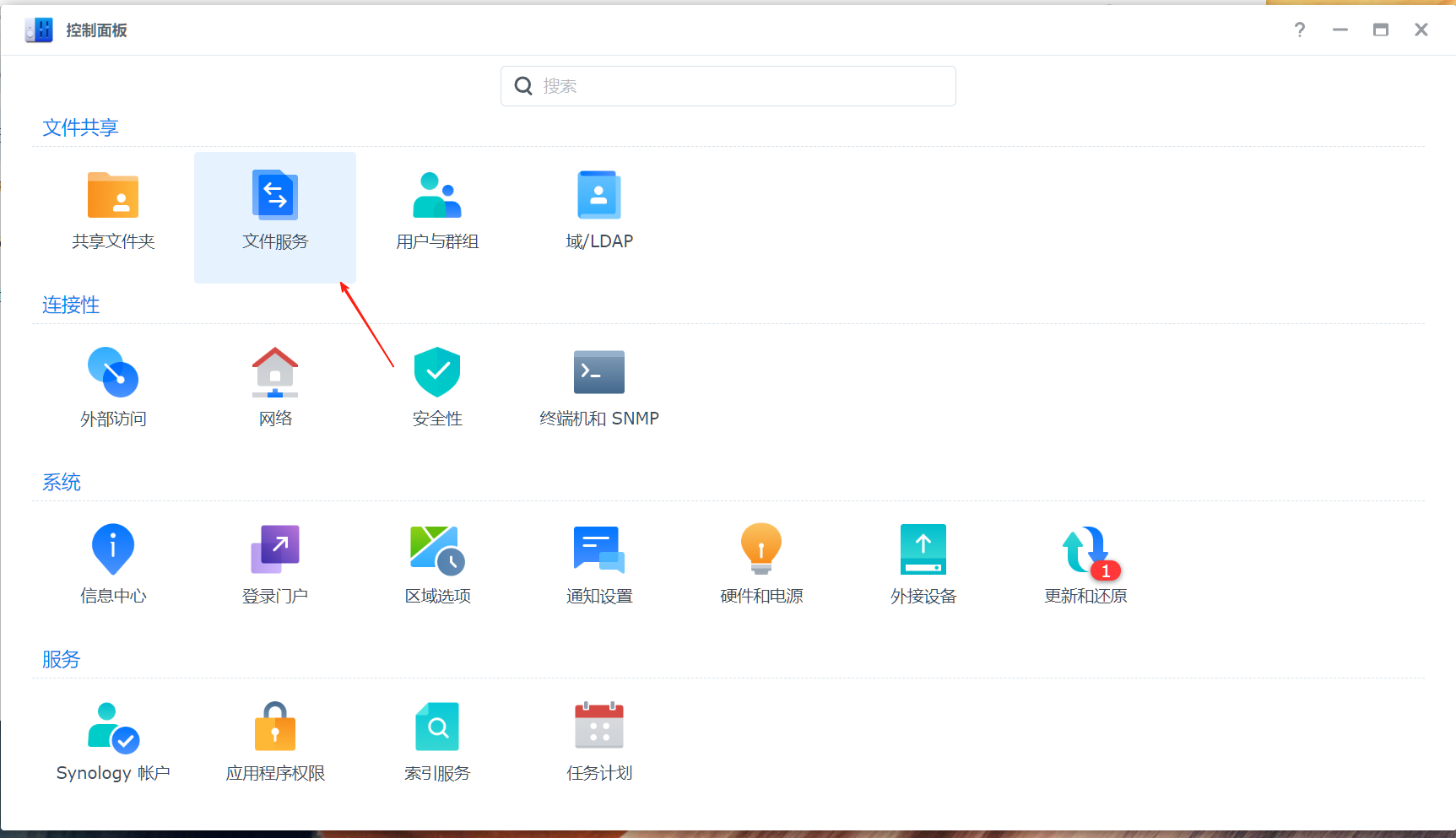Screen dimensions: 1456x838
Task: Click the 系统 section heading
Action: tap(62, 482)
